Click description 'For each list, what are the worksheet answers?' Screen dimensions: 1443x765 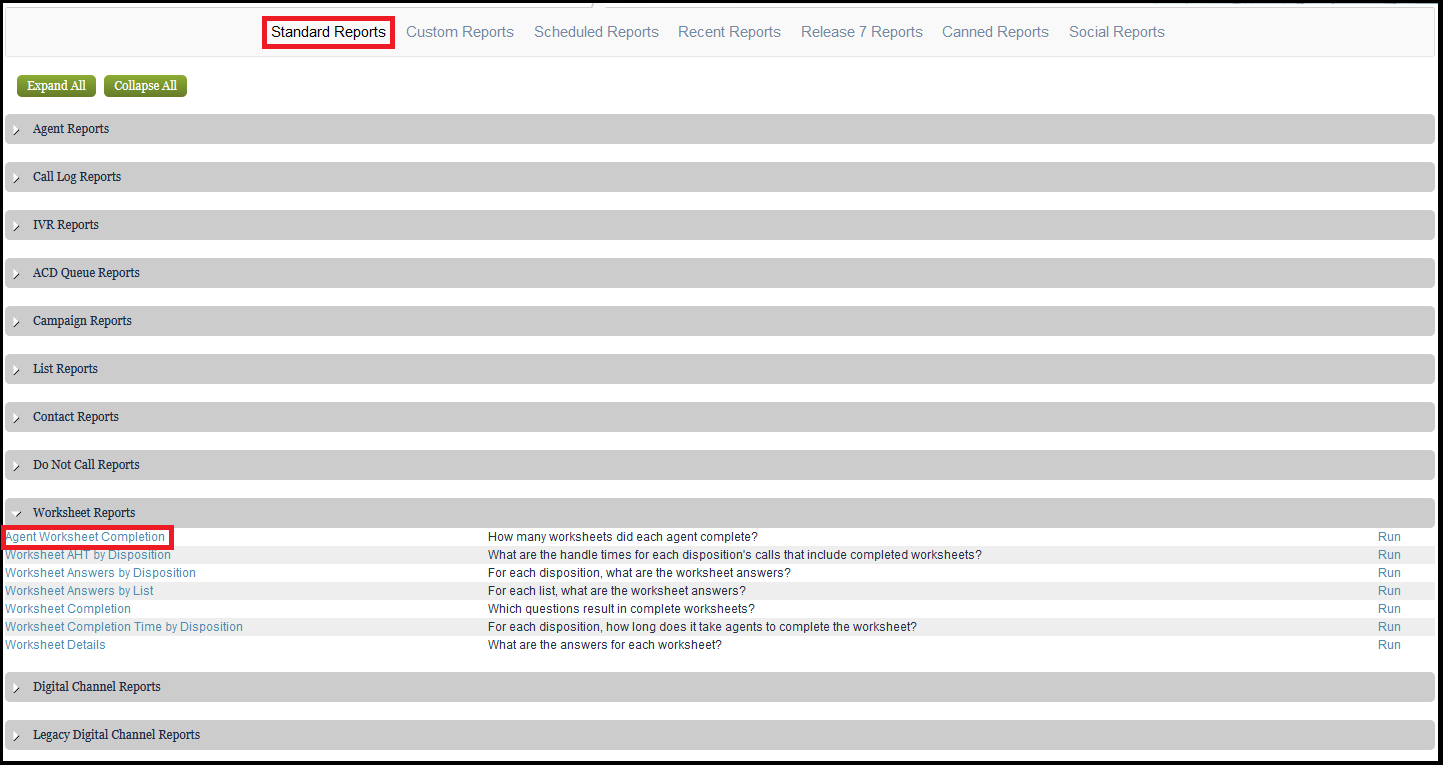617,591
